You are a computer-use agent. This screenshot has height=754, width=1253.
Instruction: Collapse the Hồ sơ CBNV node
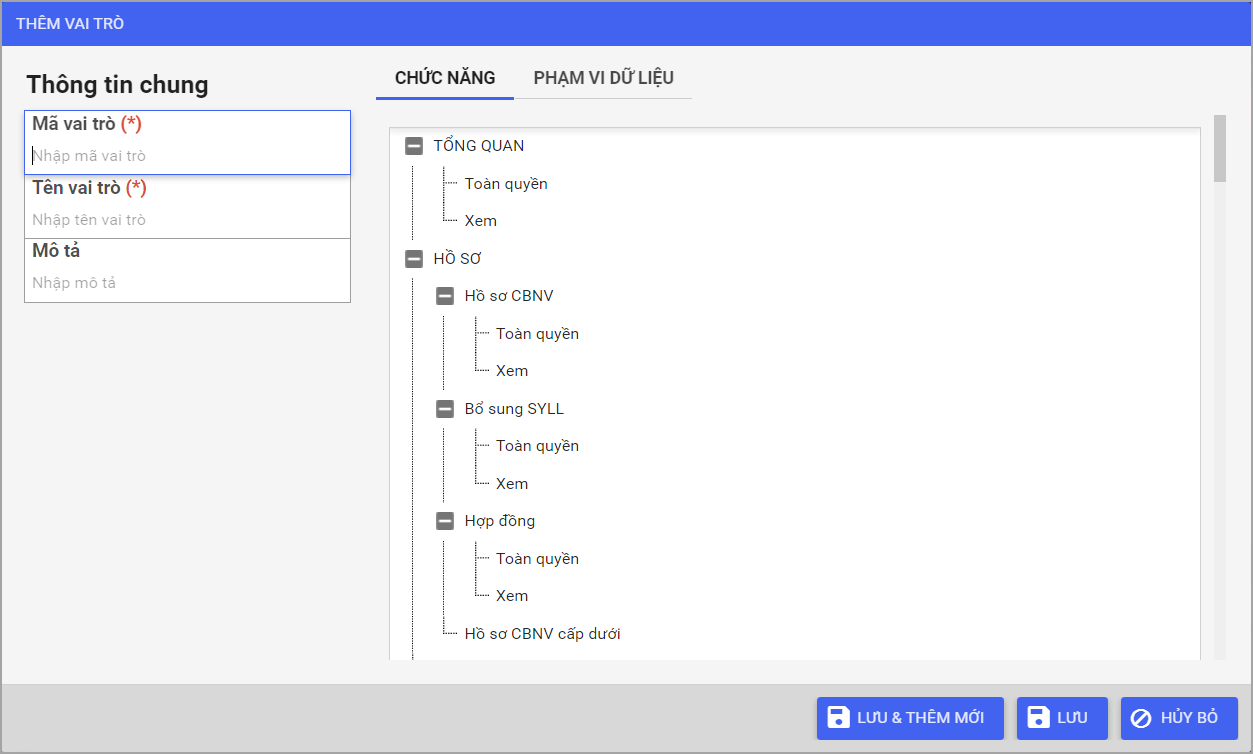tap(445, 296)
